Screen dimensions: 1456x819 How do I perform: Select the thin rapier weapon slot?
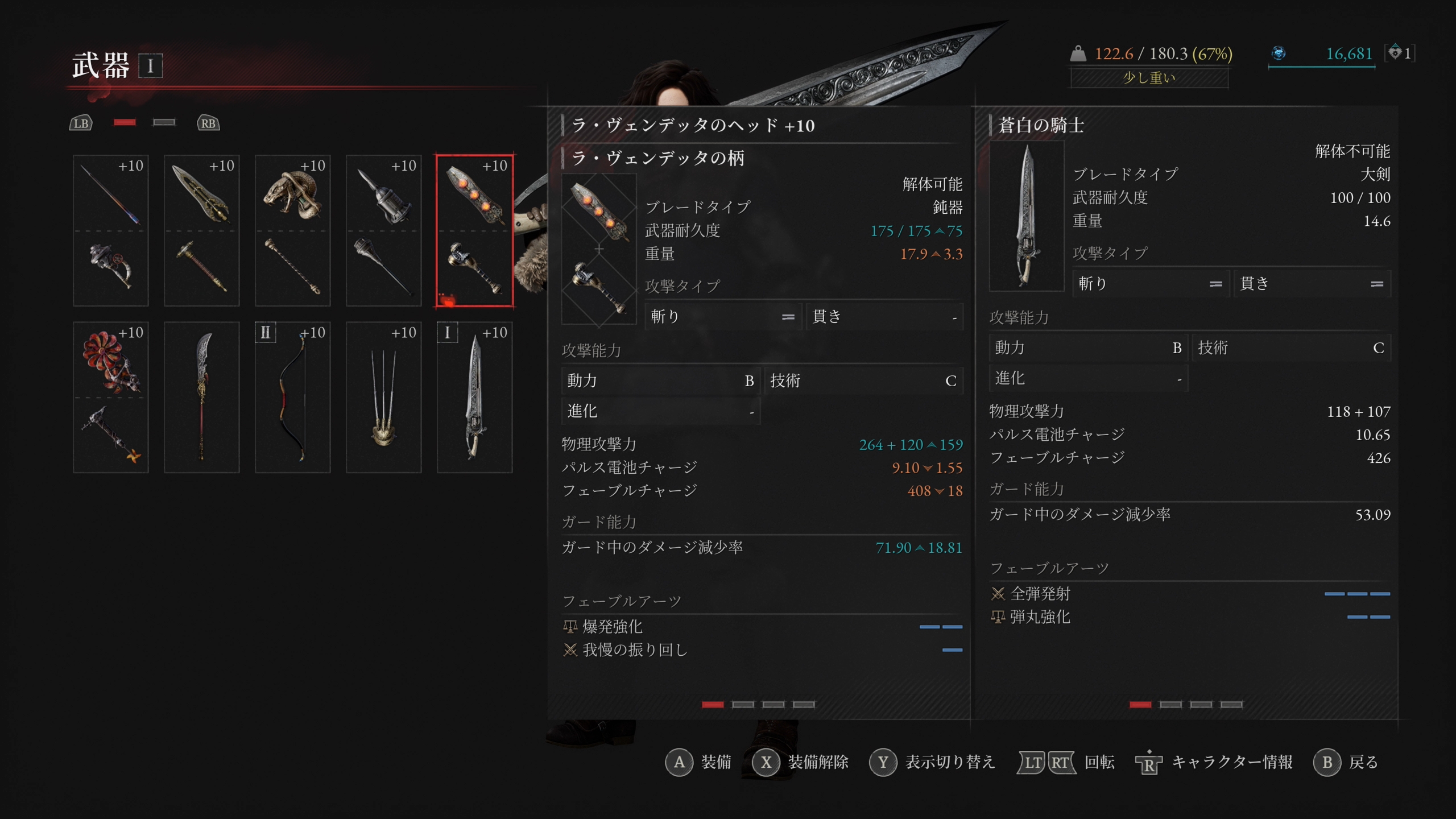coord(111,230)
